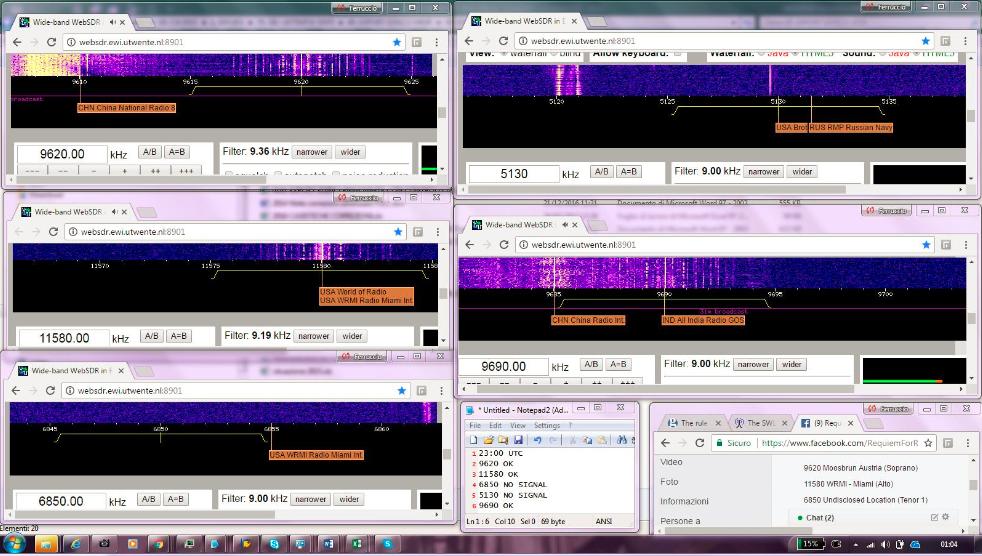Screen dimensions: 982x556
Task: Click narrower filter in 9620 kHz window
Action: 312,152
